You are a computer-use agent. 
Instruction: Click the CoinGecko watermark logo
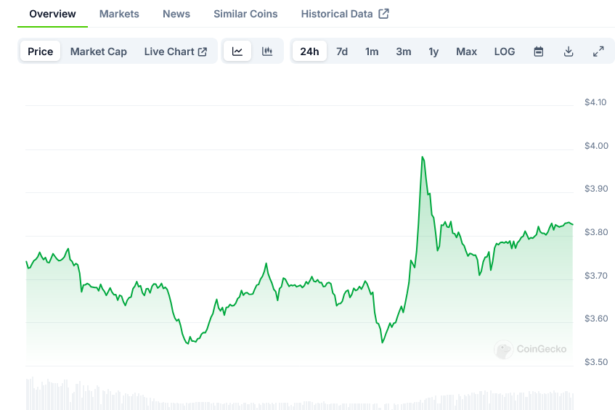click(535, 349)
